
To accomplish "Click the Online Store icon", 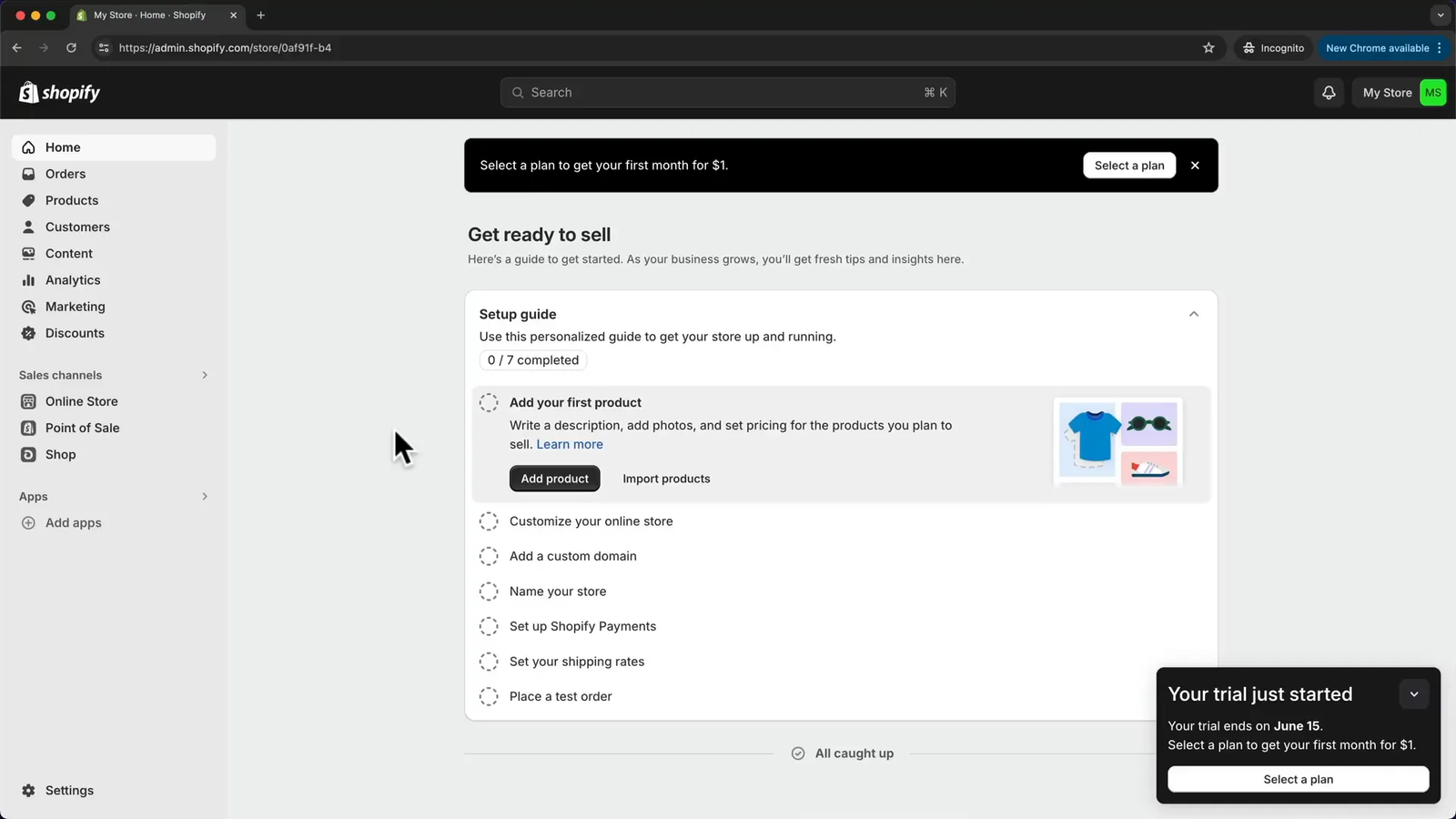I will (28, 401).
